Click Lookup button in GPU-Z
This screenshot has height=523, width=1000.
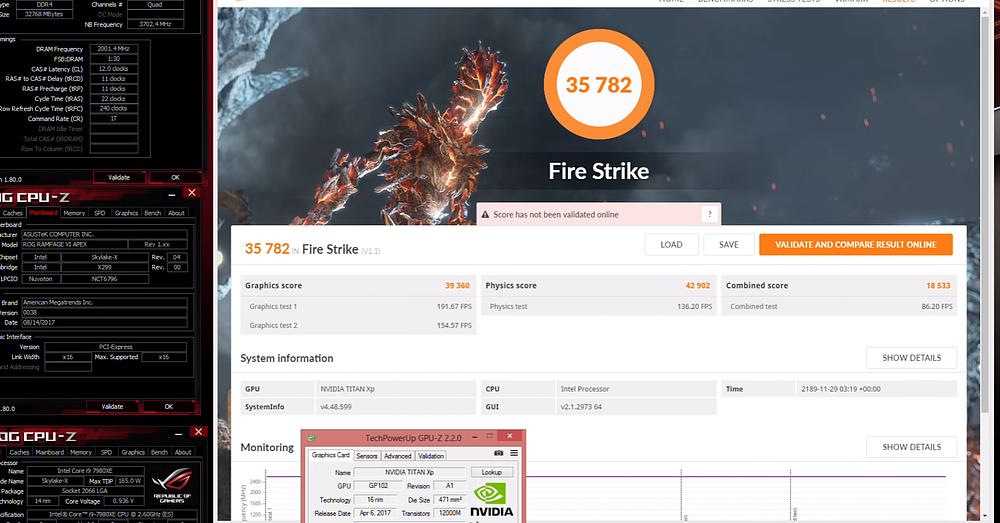tap(492, 473)
